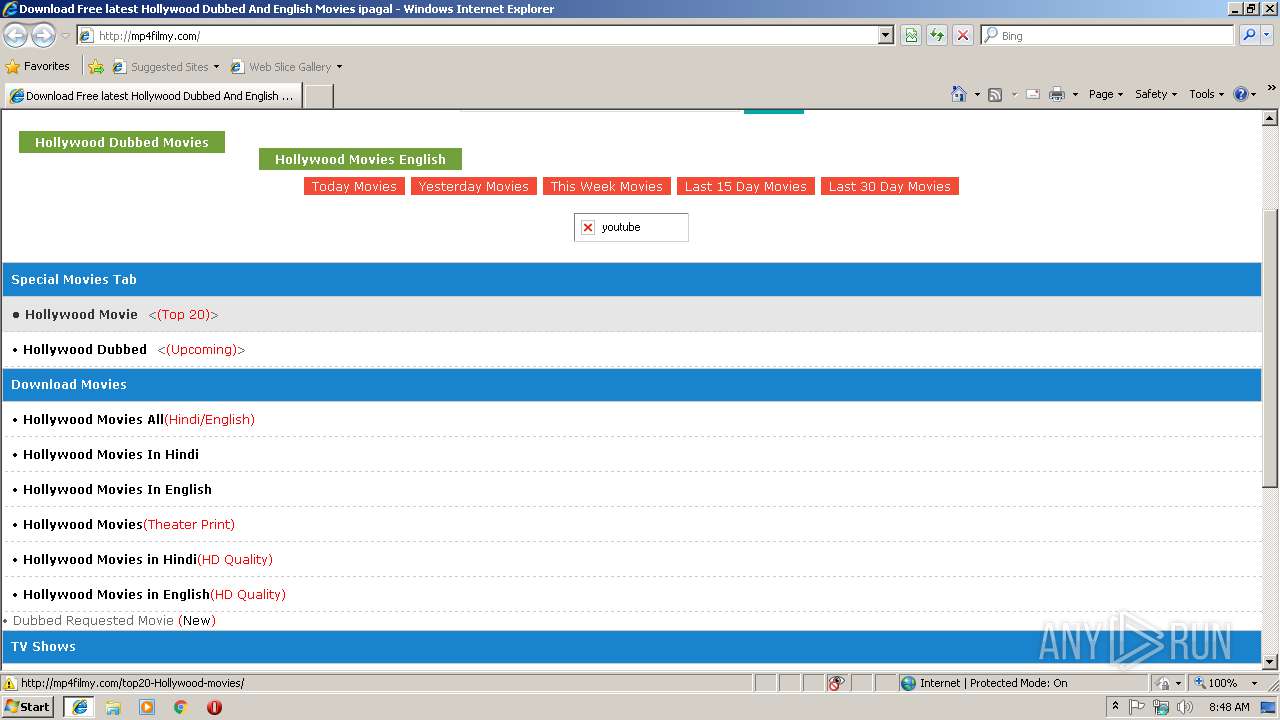Open the Home button dropdown arrow
This screenshot has height=720, width=1280.
click(977, 94)
